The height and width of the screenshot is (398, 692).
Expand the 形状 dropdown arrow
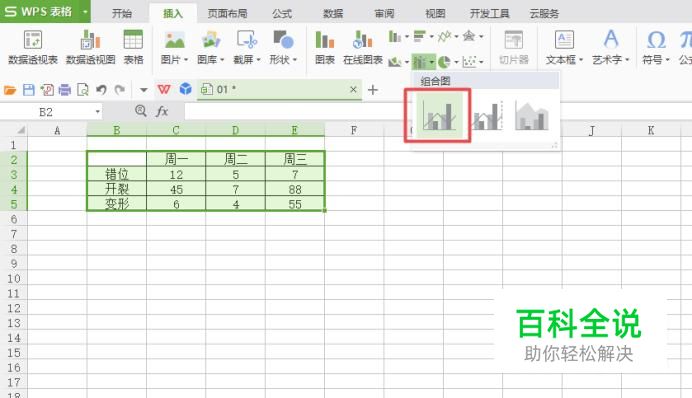coord(295,60)
